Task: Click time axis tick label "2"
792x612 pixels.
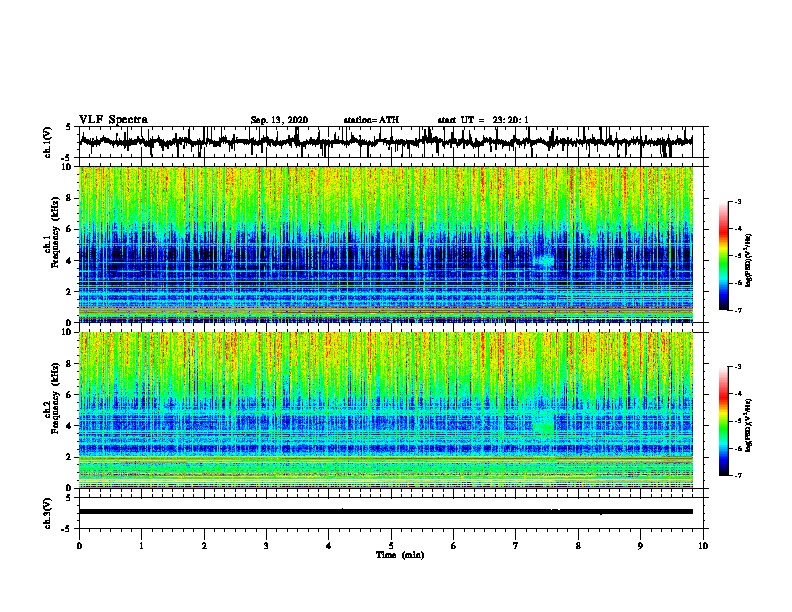Action: (x=204, y=546)
